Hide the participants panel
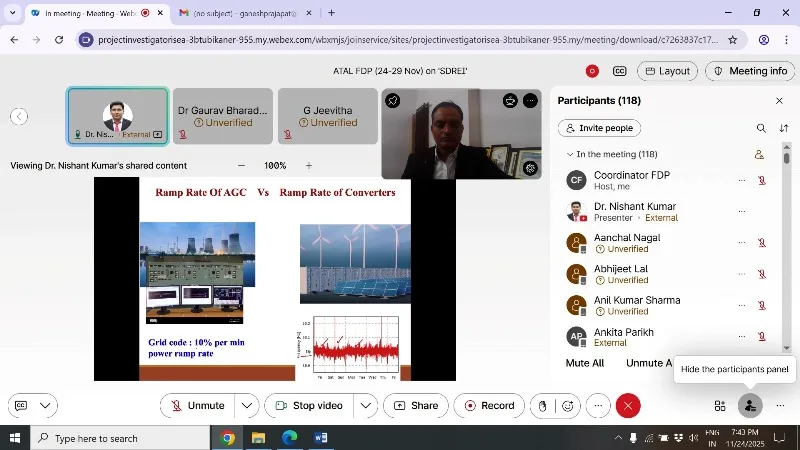800x450 pixels. [749, 406]
